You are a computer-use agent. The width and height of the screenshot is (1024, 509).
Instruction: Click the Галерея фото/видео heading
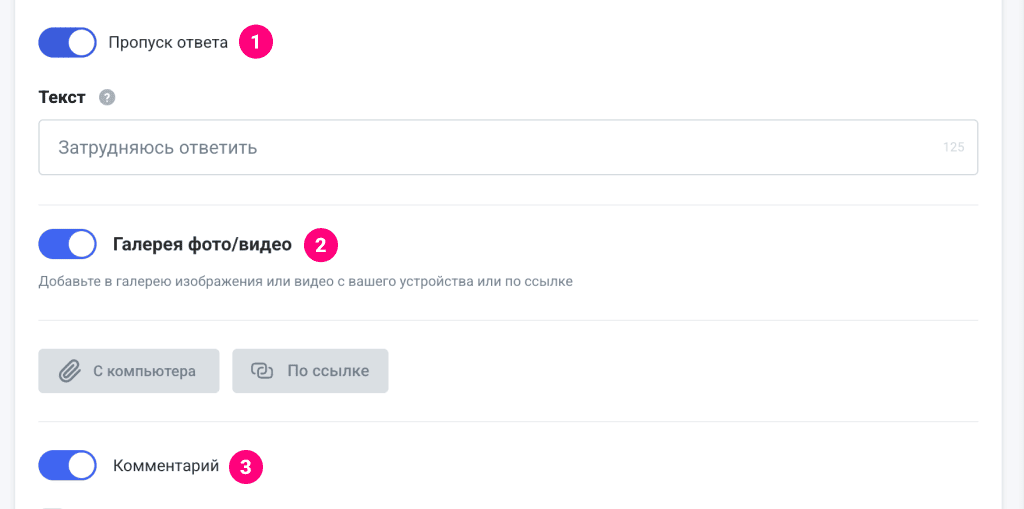[202, 244]
